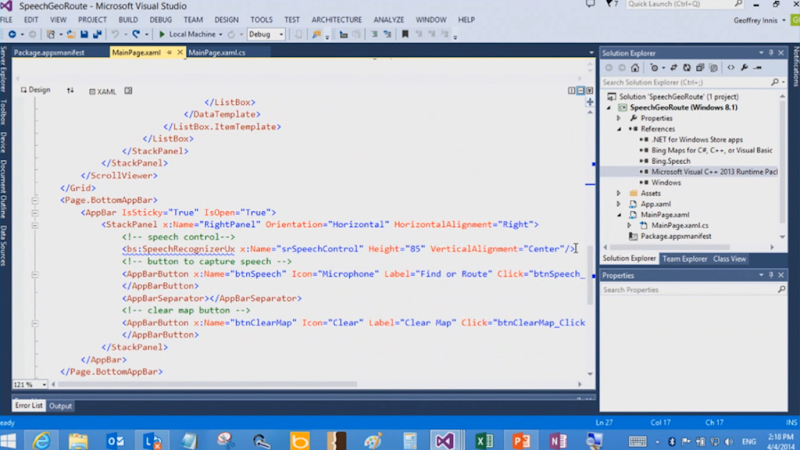Click the Preview Selected Items icon
Screen dimensions: 800x450
(x=758, y=68)
